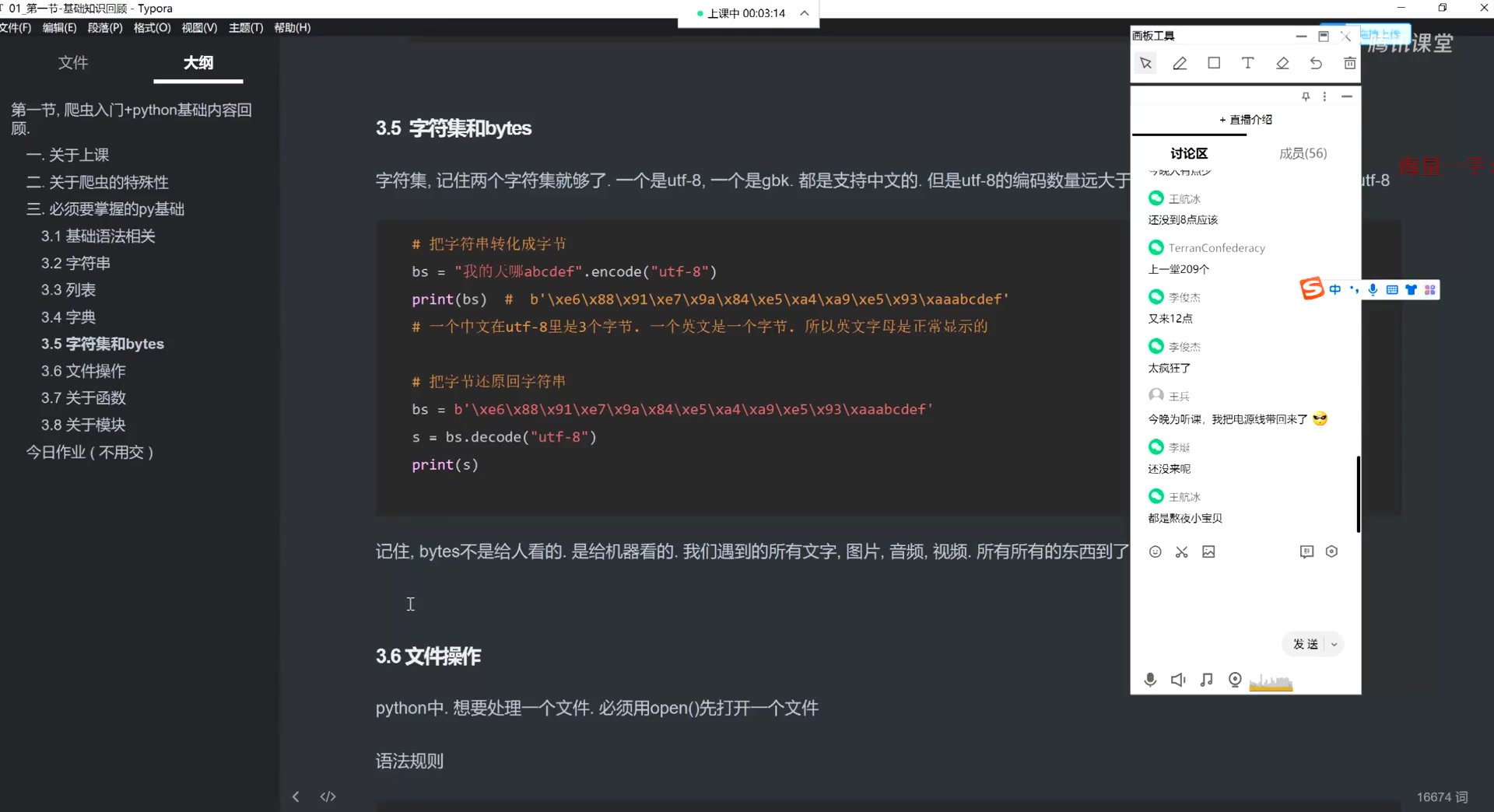Collapse the Typora sidebar with the arrow
1494x812 pixels.
click(296, 796)
